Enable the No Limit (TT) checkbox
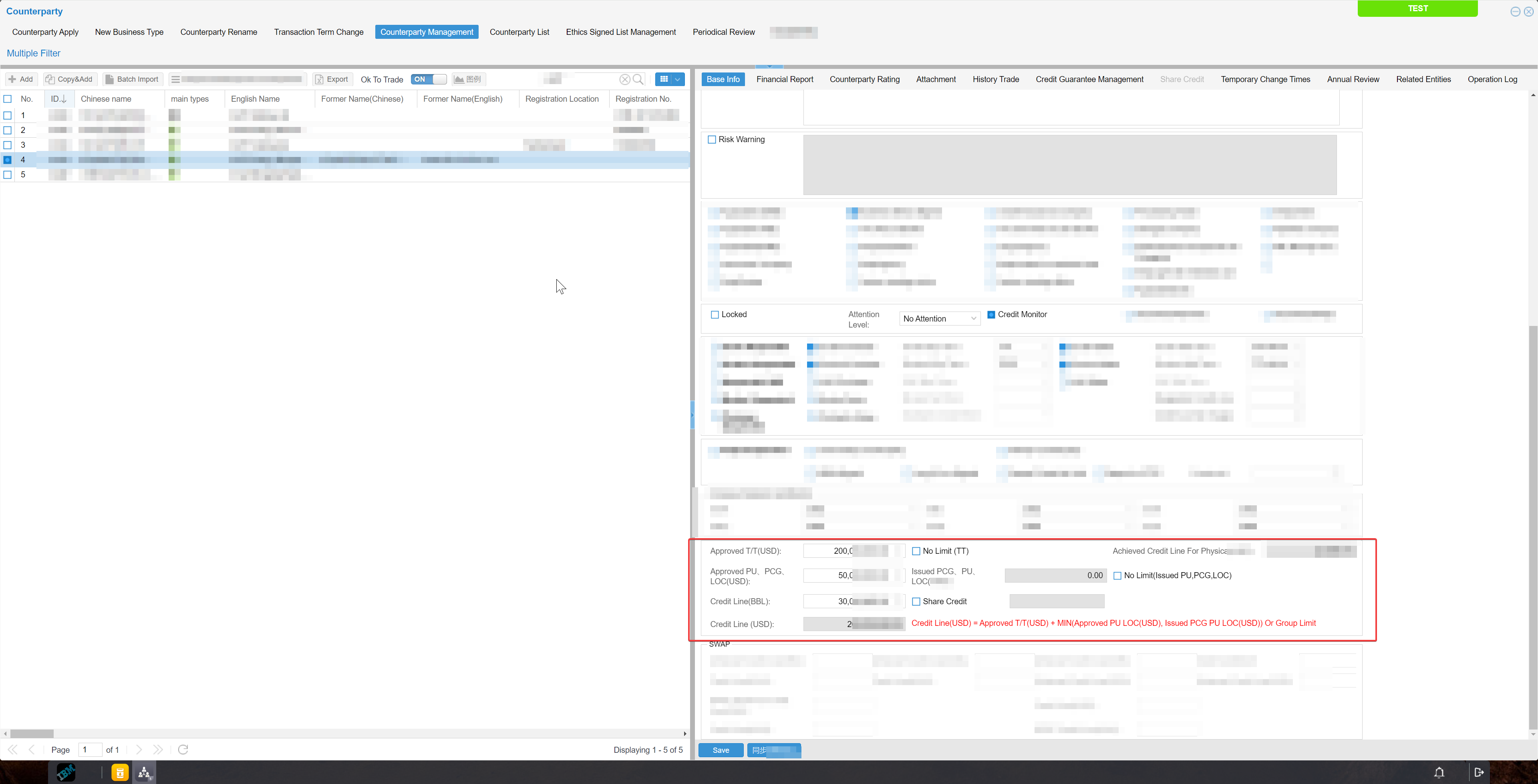The width and height of the screenshot is (1538, 784). click(x=916, y=551)
